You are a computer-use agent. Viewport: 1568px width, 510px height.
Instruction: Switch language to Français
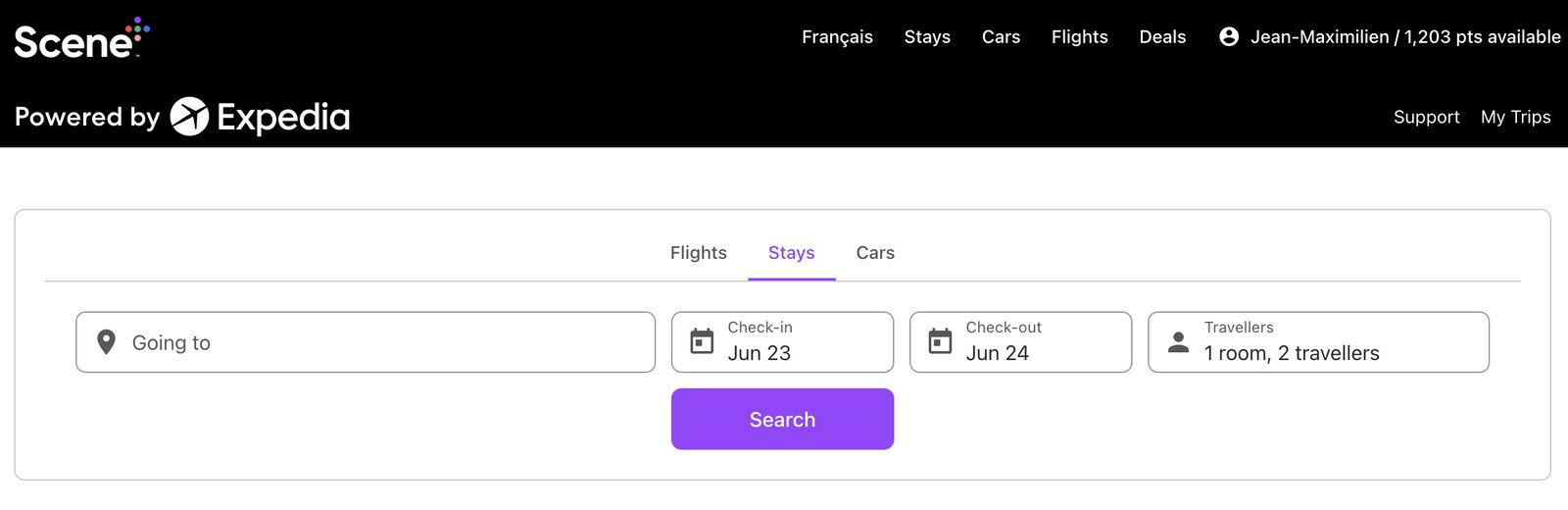point(837,37)
